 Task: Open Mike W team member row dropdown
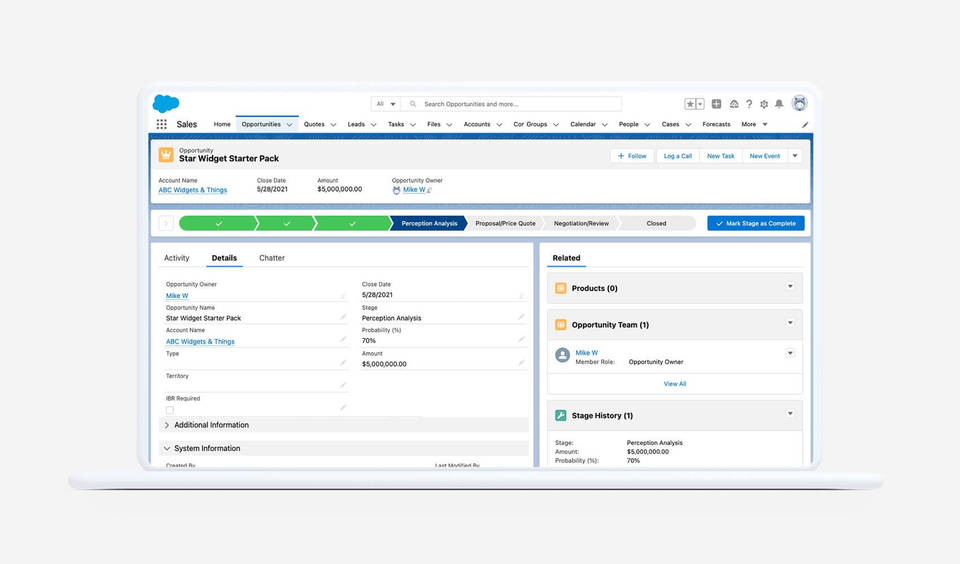[x=790, y=353]
